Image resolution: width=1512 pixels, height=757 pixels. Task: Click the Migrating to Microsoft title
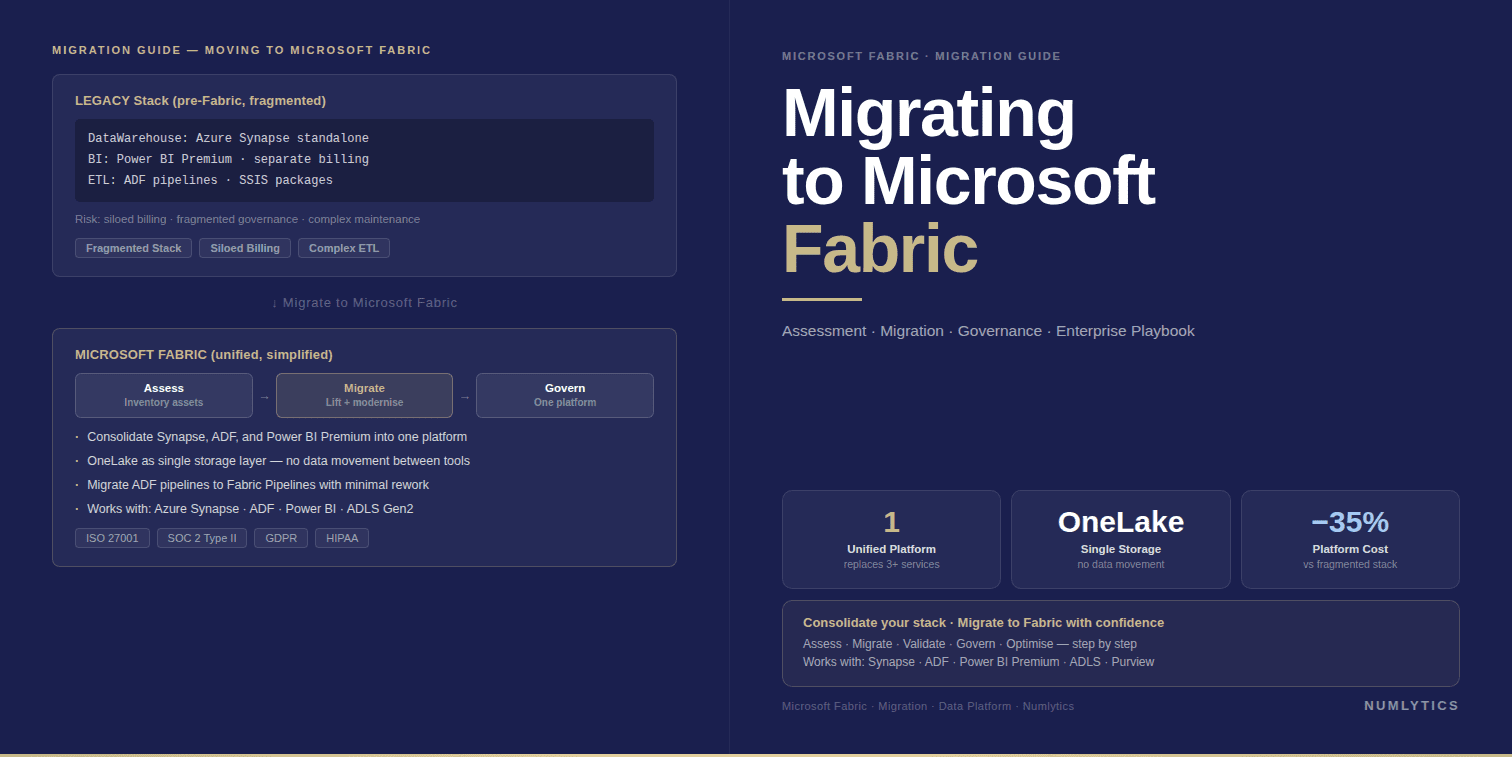968,147
